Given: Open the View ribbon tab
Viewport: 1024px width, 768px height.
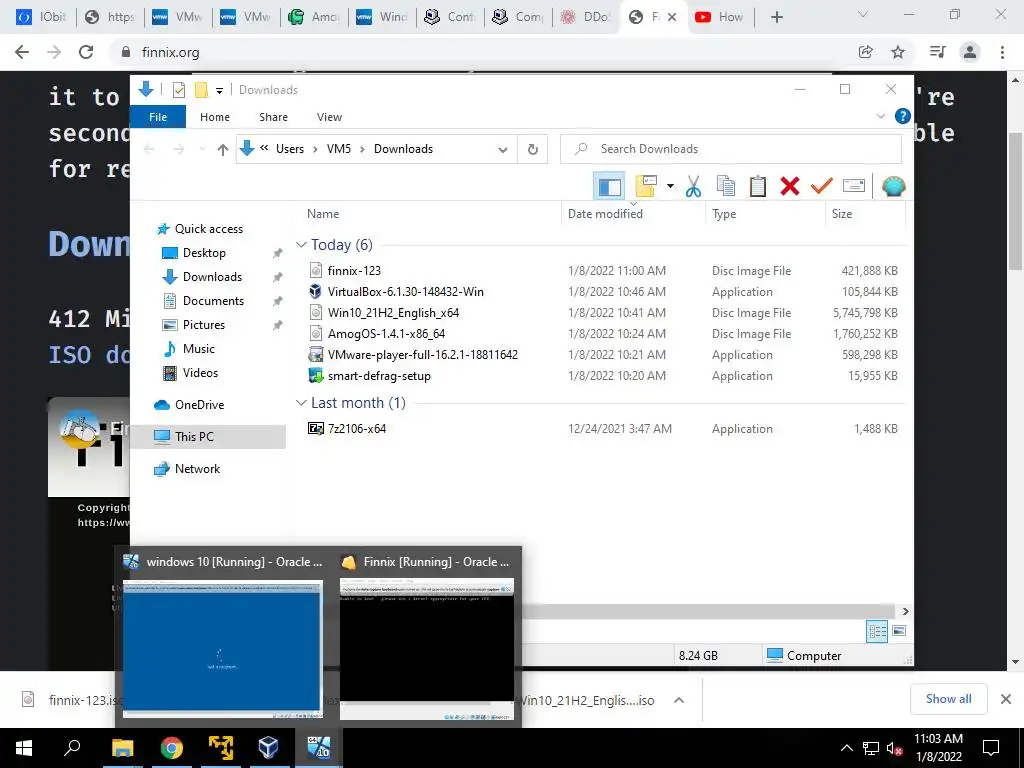Looking at the screenshot, I should pyautogui.click(x=329, y=117).
